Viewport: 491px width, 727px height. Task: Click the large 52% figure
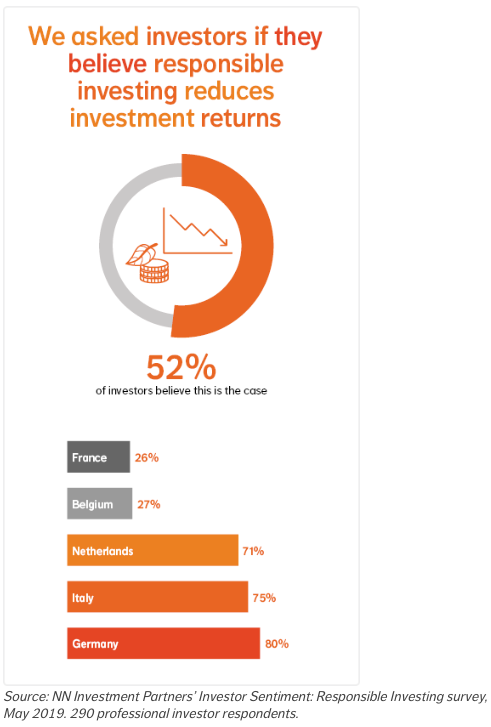(x=181, y=367)
